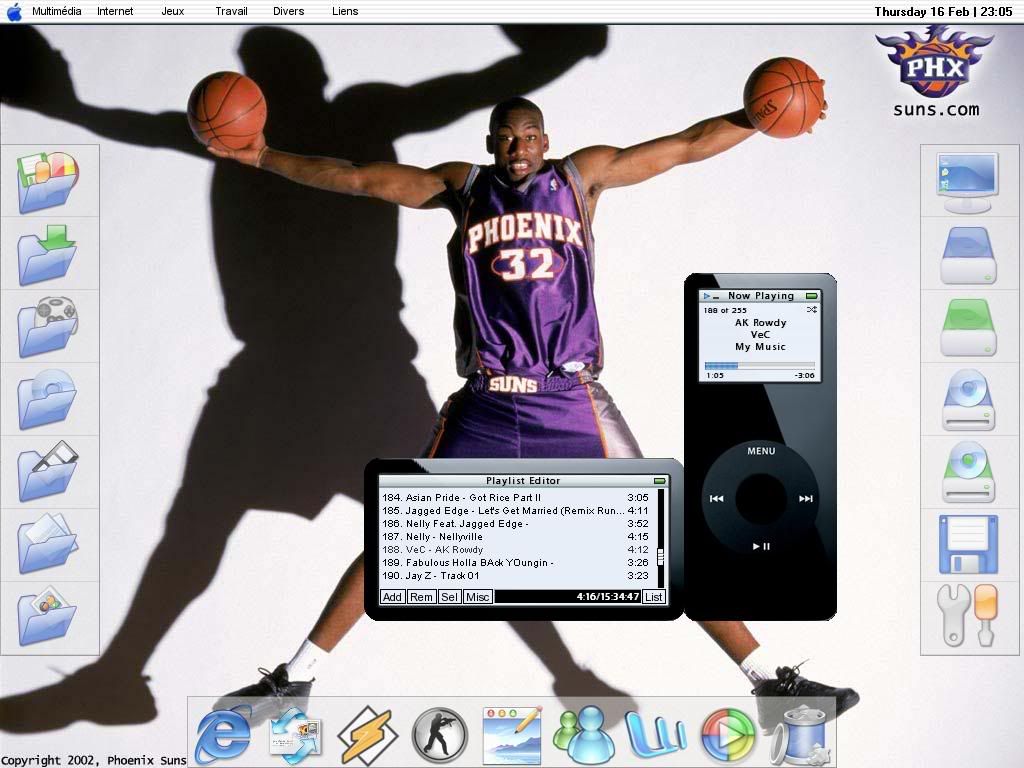The height and width of the screenshot is (768, 1024).
Task: Open the computer monitor icon
Action: pos(968,183)
